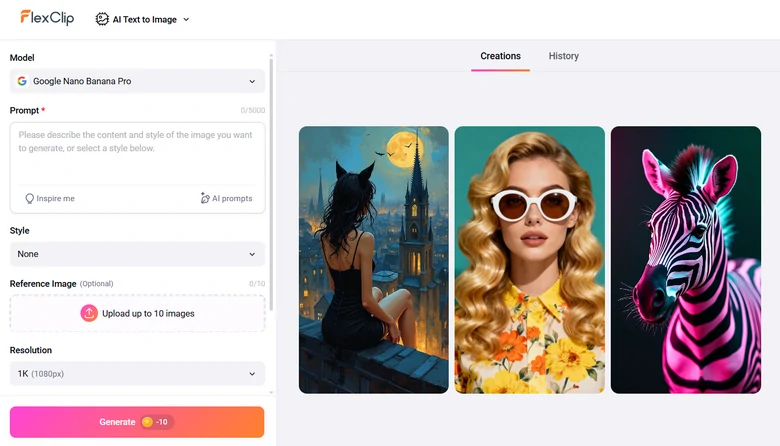Click the AI Text to Image tool icon
Image resolution: width=780 pixels, height=446 pixels.
(102, 19)
